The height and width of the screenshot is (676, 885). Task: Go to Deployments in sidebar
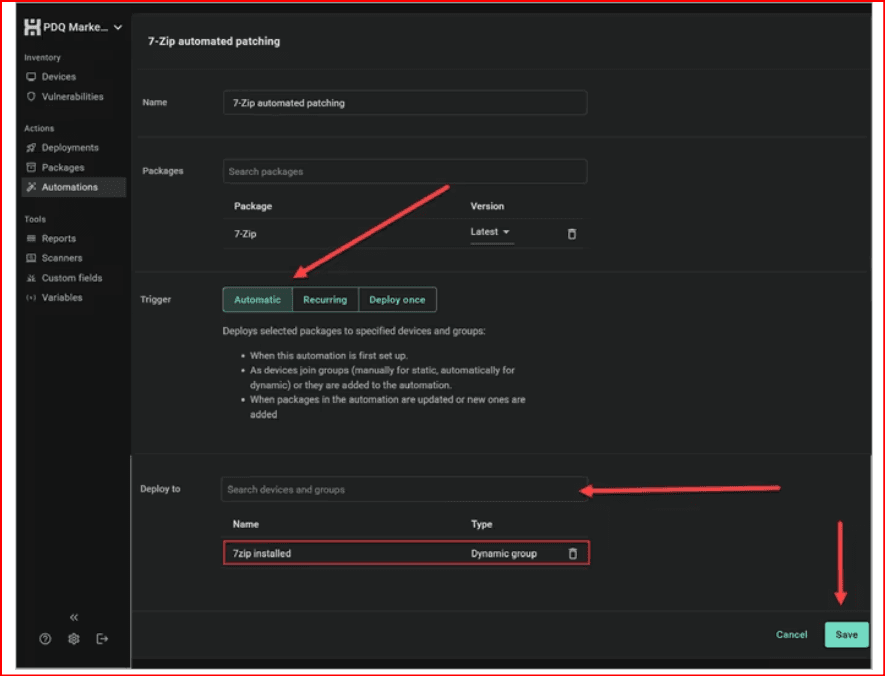click(x=70, y=148)
